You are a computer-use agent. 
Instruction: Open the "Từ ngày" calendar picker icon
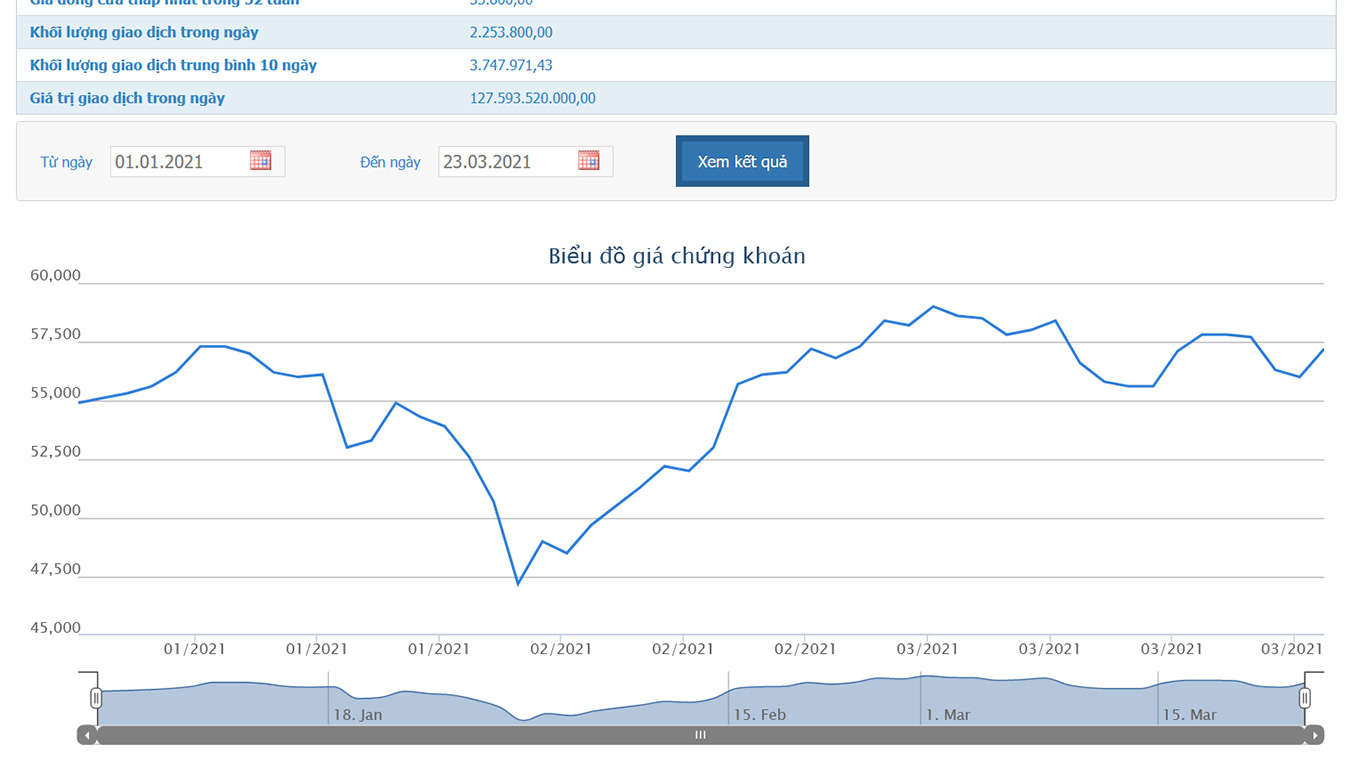point(261,161)
